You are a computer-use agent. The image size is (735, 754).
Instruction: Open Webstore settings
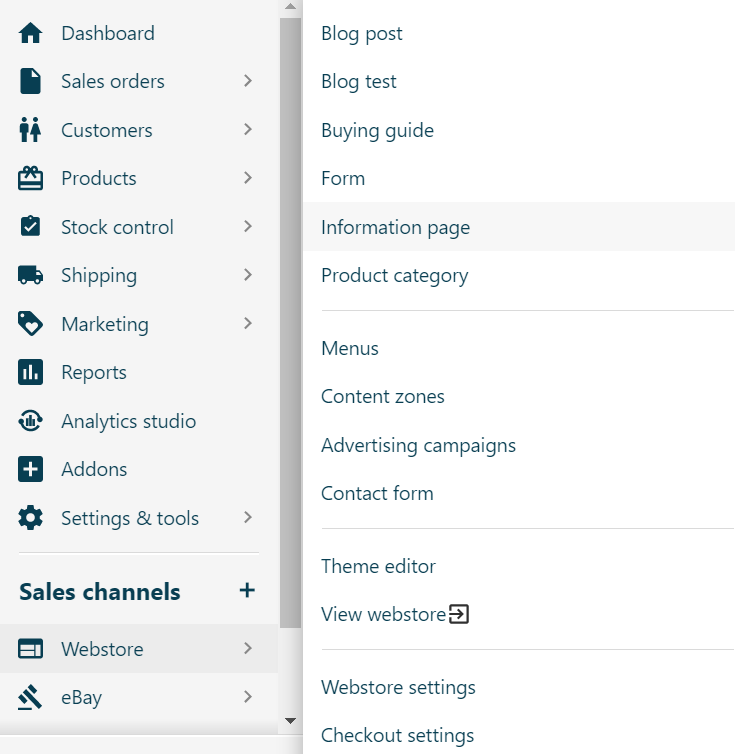point(398,687)
